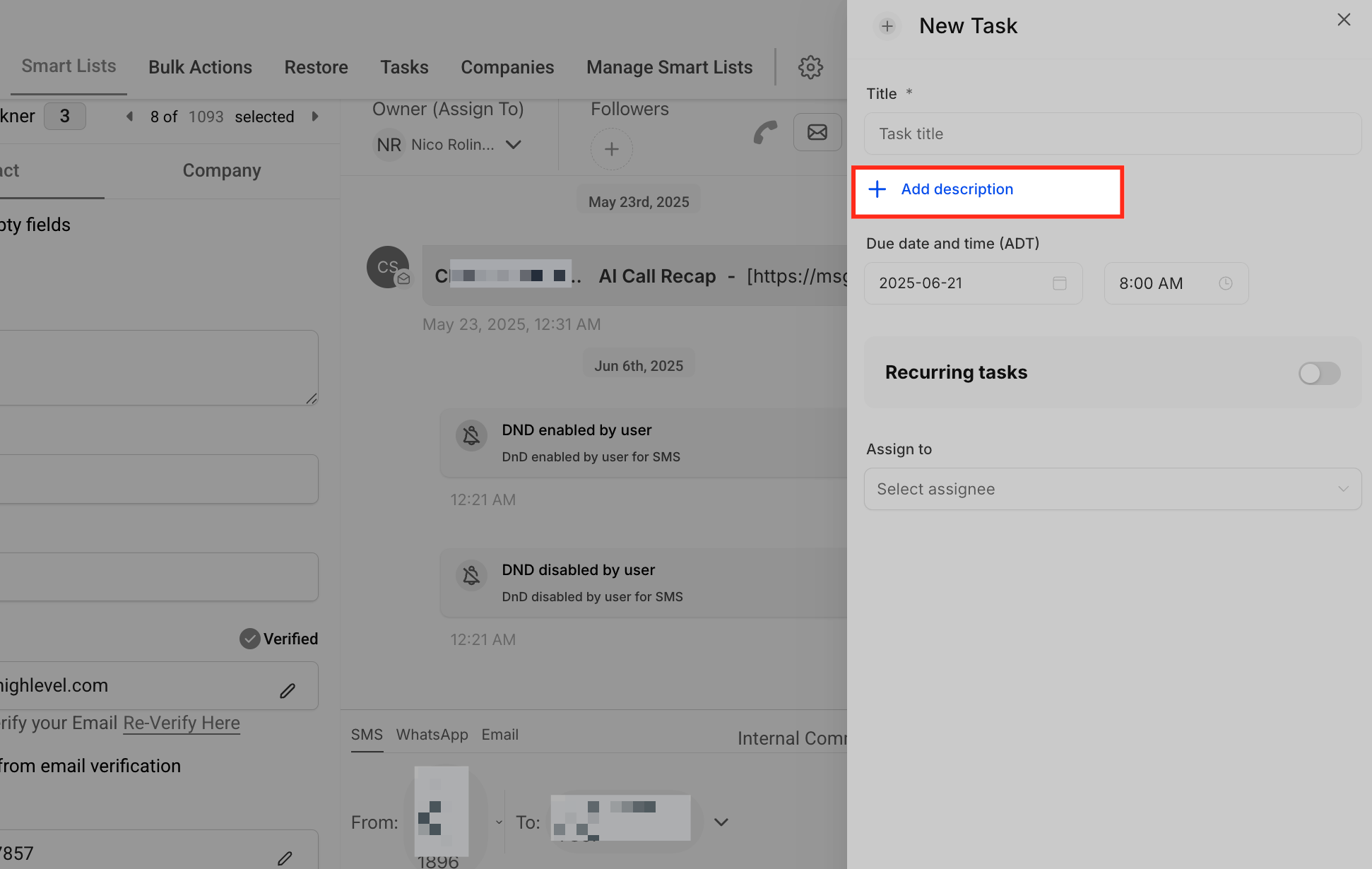Select the Company tab
Viewport: 1372px width, 869px height.
(222, 170)
